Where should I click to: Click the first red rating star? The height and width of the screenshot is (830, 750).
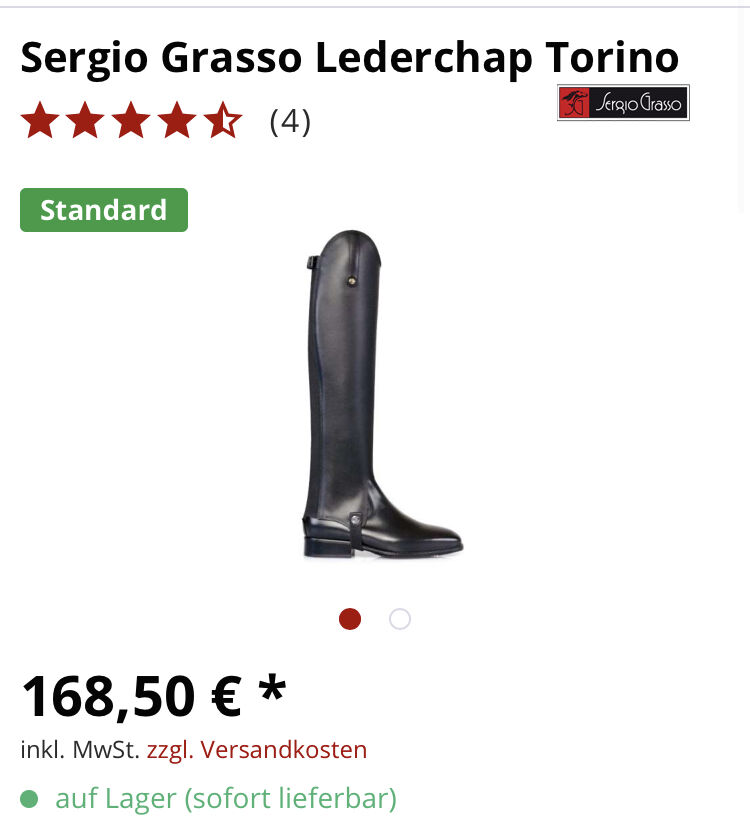[x=40, y=121]
